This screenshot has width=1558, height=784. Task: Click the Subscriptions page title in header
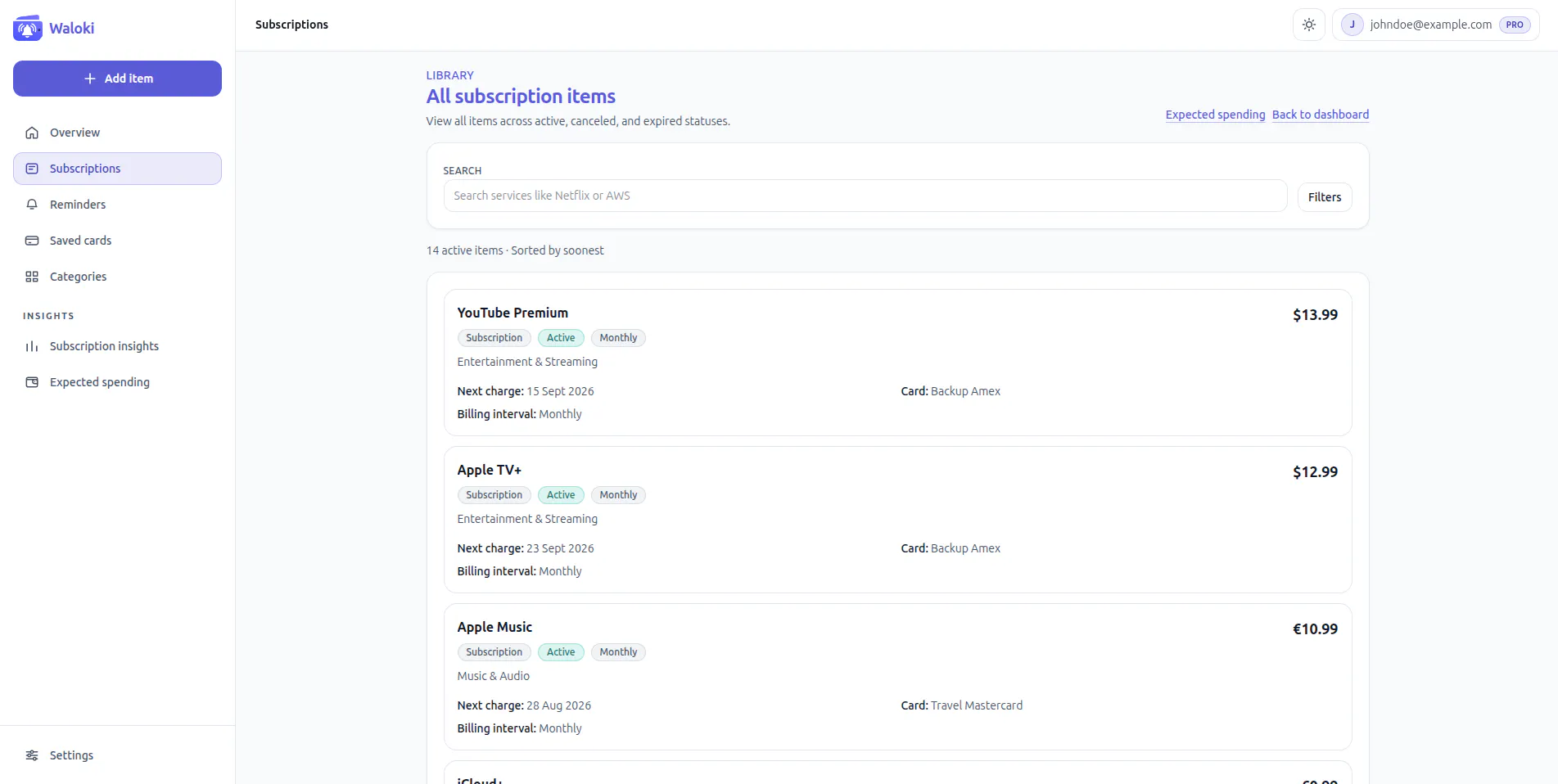pyautogui.click(x=291, y=25)
